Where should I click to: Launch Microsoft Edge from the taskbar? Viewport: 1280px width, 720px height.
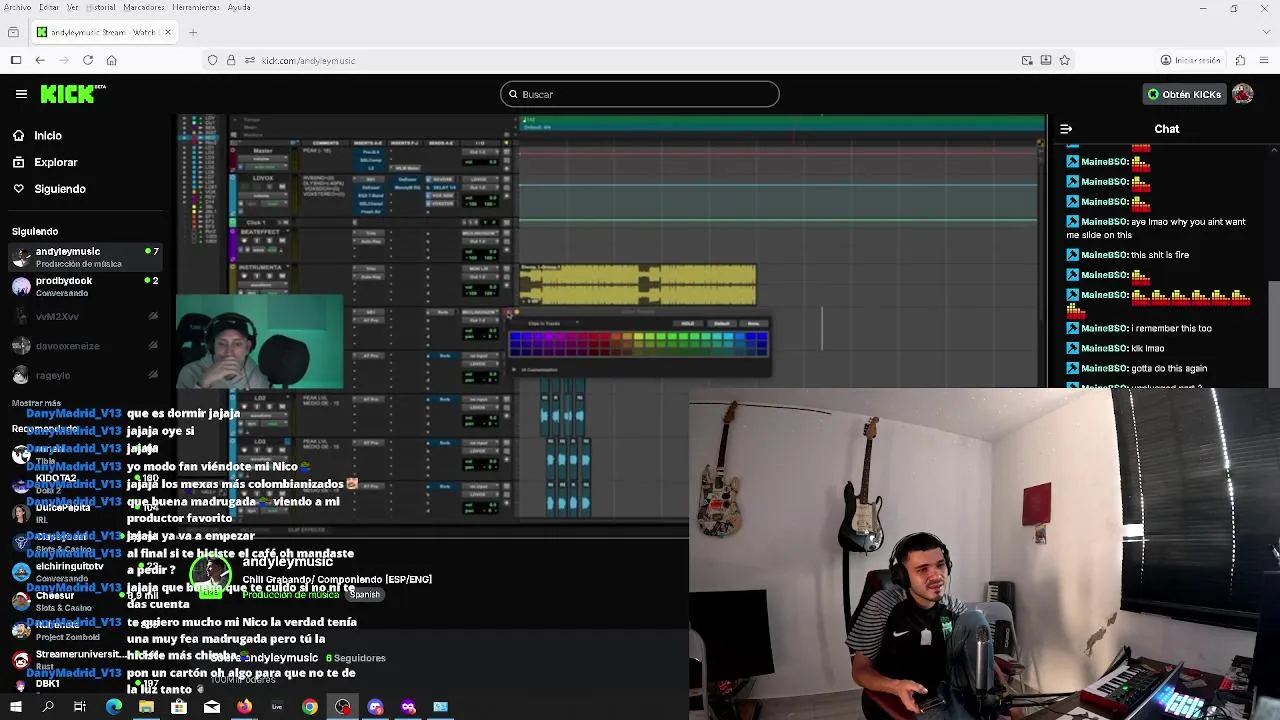(113, 707)
